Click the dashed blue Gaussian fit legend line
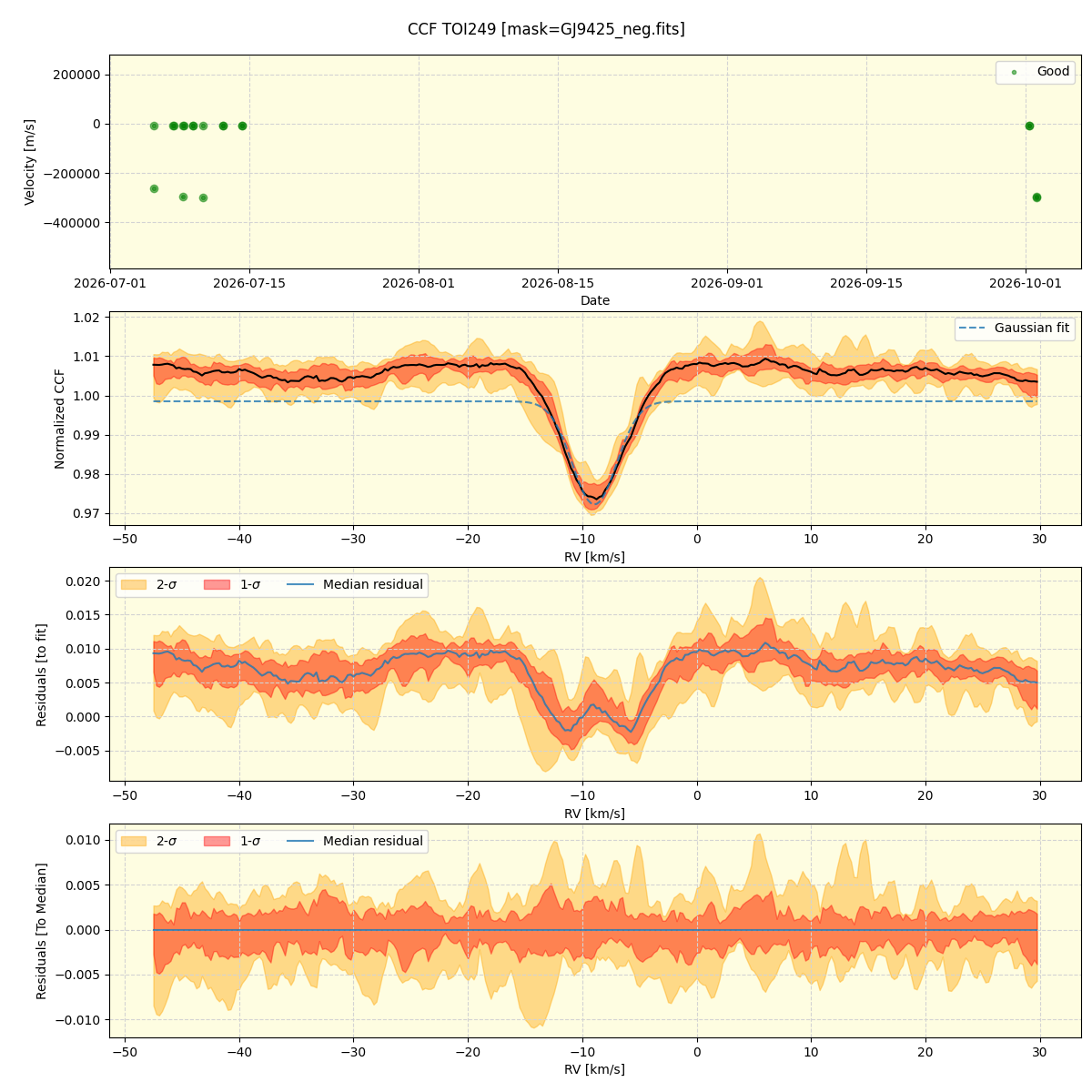Screen dimensions: 1092x1092 pyautogui.click(x=972, y=329)
